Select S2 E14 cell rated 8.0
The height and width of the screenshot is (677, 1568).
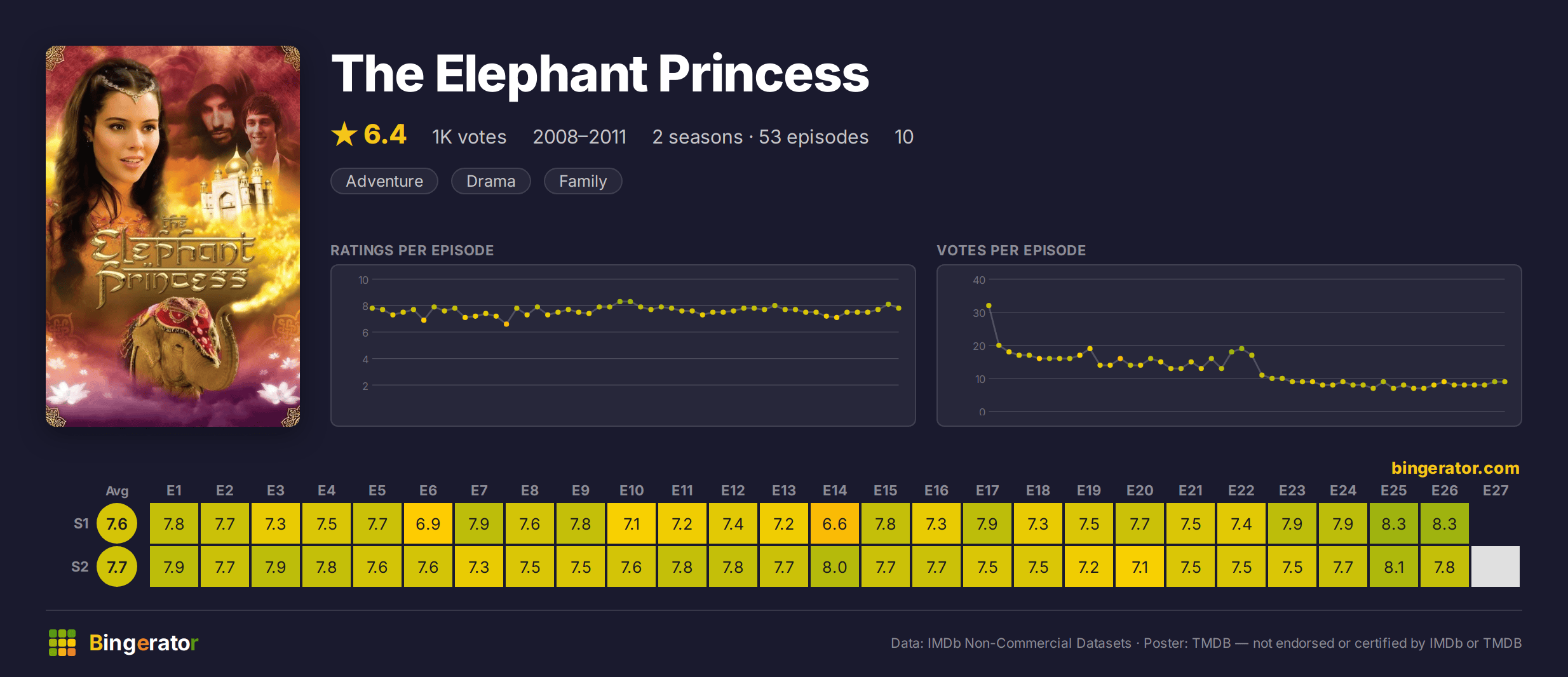pyautogui.click(x=835, y=566)
